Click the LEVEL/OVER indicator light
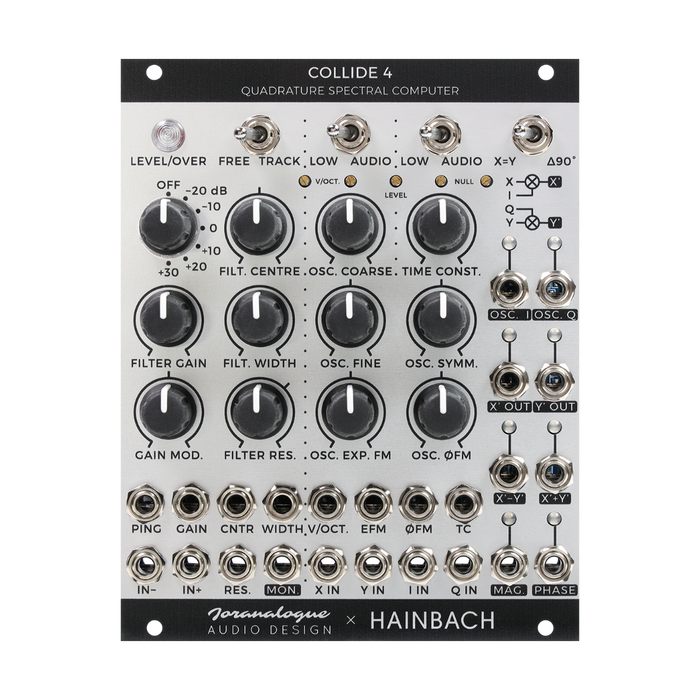This screenshot has height=700, width=700. tap(168, 134)
